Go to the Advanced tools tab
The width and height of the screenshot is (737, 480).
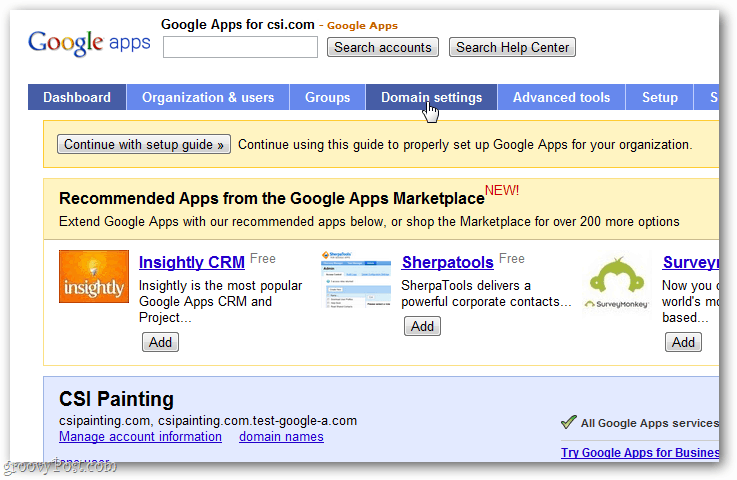pyautogui.click(x=561, y=97)
